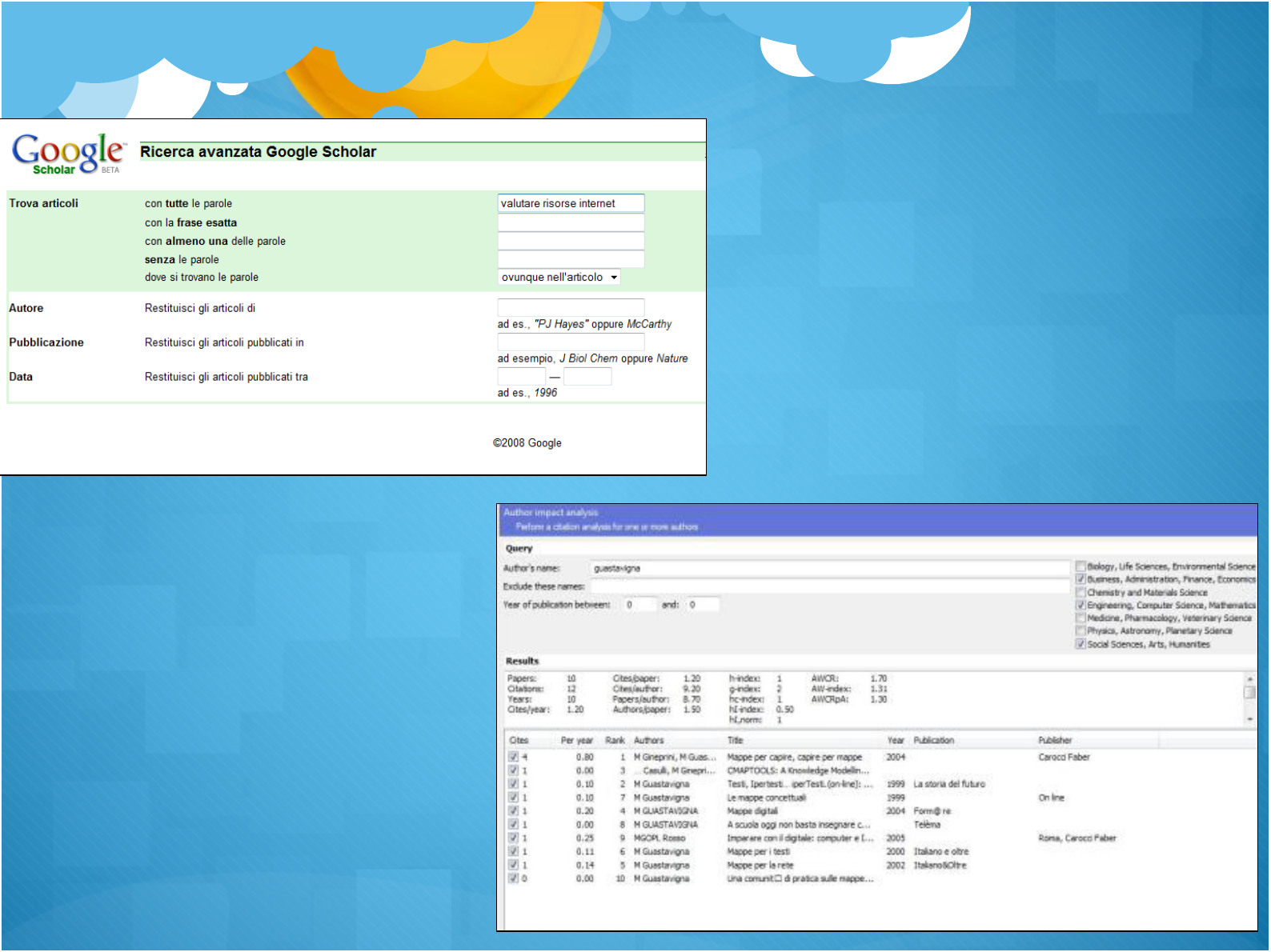
Task: Click the 'Roma, Carocci Faber' publisher cell
Action: pos(1077,838)
